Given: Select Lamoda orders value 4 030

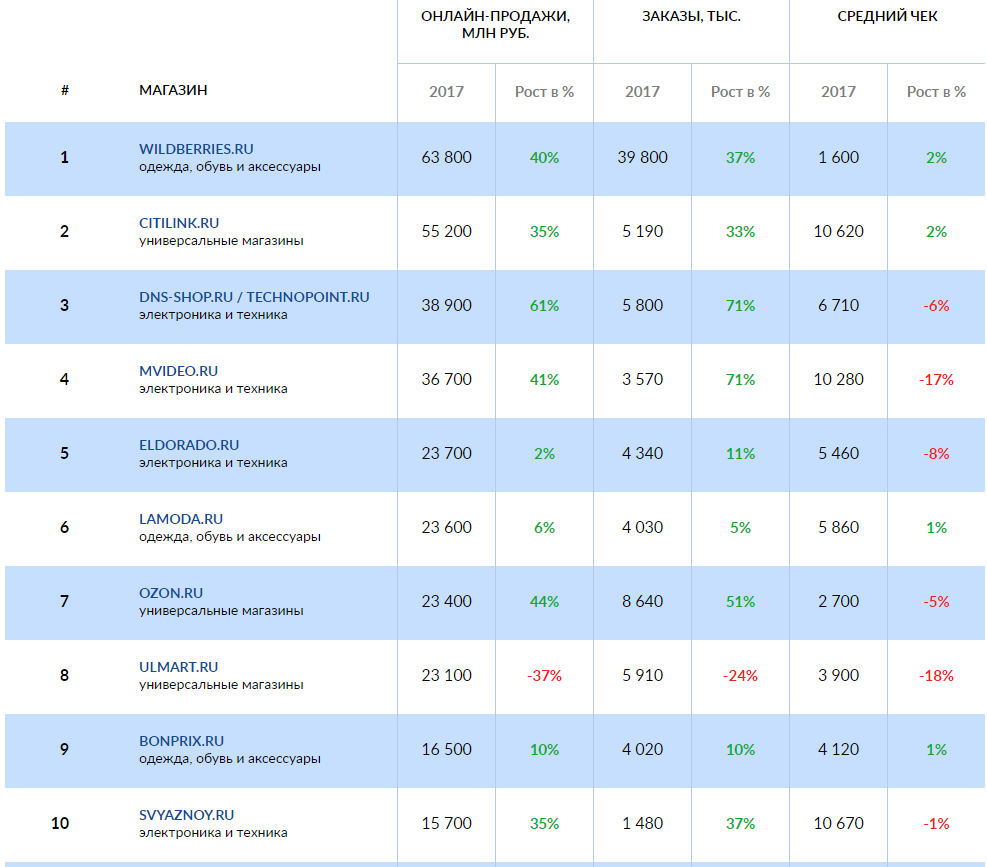Looking at the screenshot, I should coord(642,527).
